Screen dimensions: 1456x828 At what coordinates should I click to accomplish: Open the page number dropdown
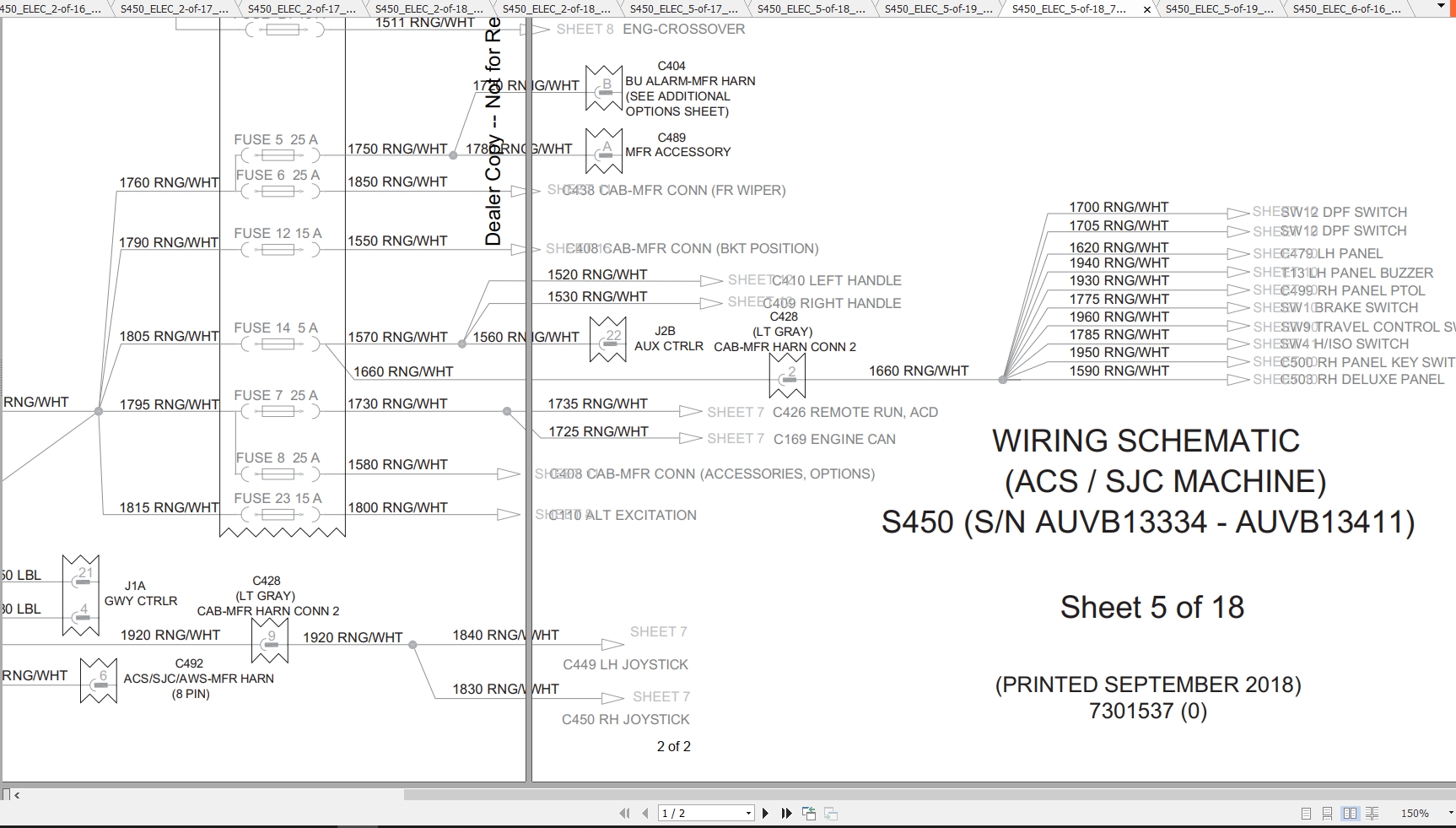click(748, 813)
